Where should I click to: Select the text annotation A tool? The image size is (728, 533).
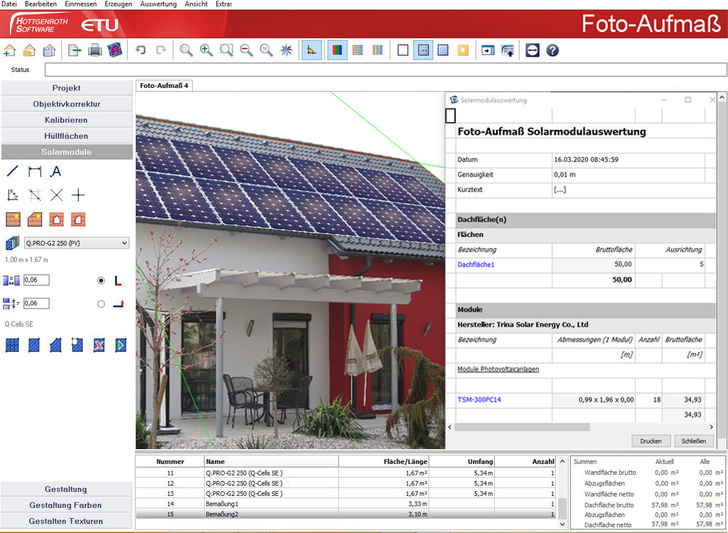[56, 172]
